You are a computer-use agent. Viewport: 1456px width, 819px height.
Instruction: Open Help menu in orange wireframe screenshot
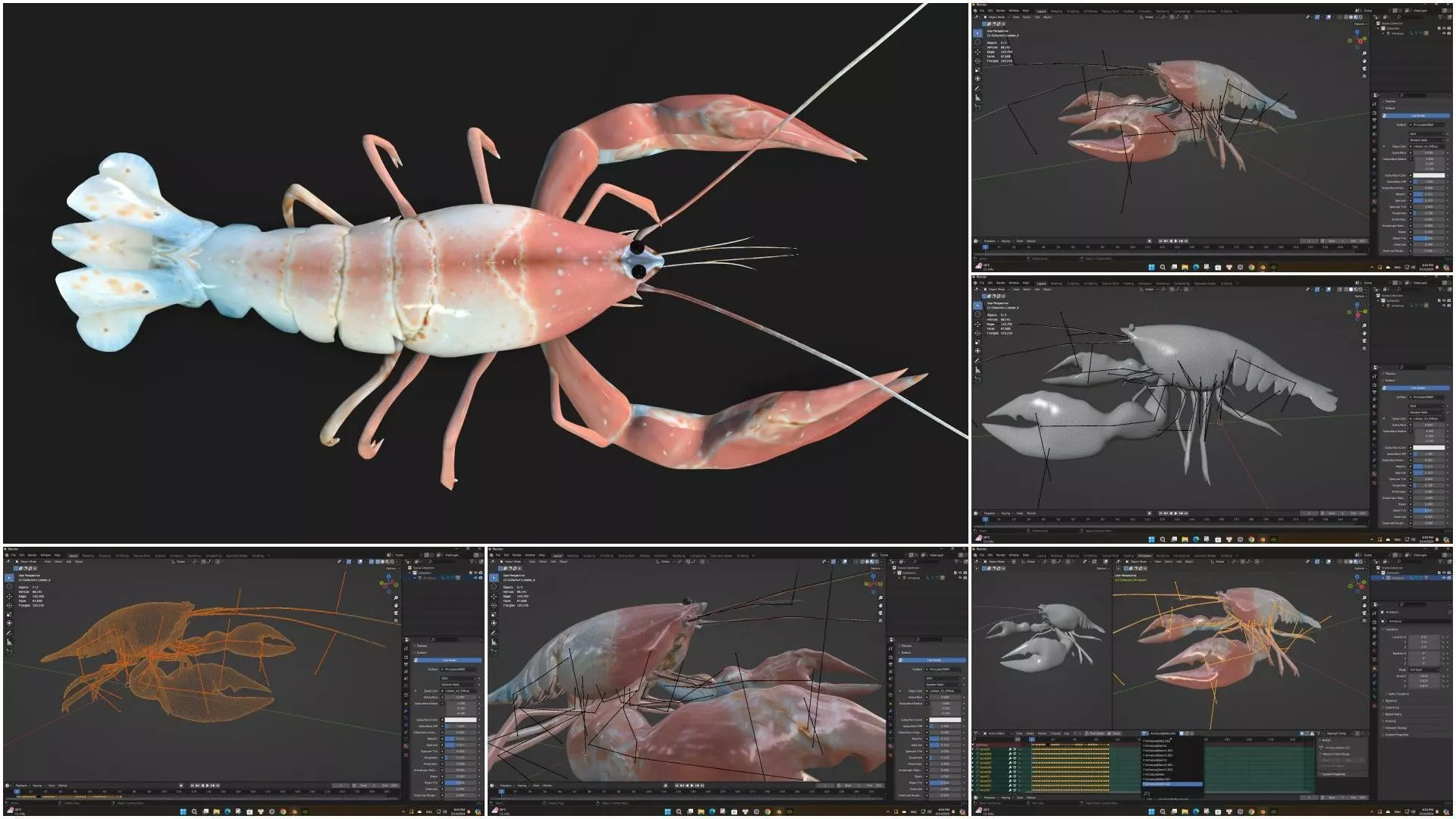tap(58, 555)
